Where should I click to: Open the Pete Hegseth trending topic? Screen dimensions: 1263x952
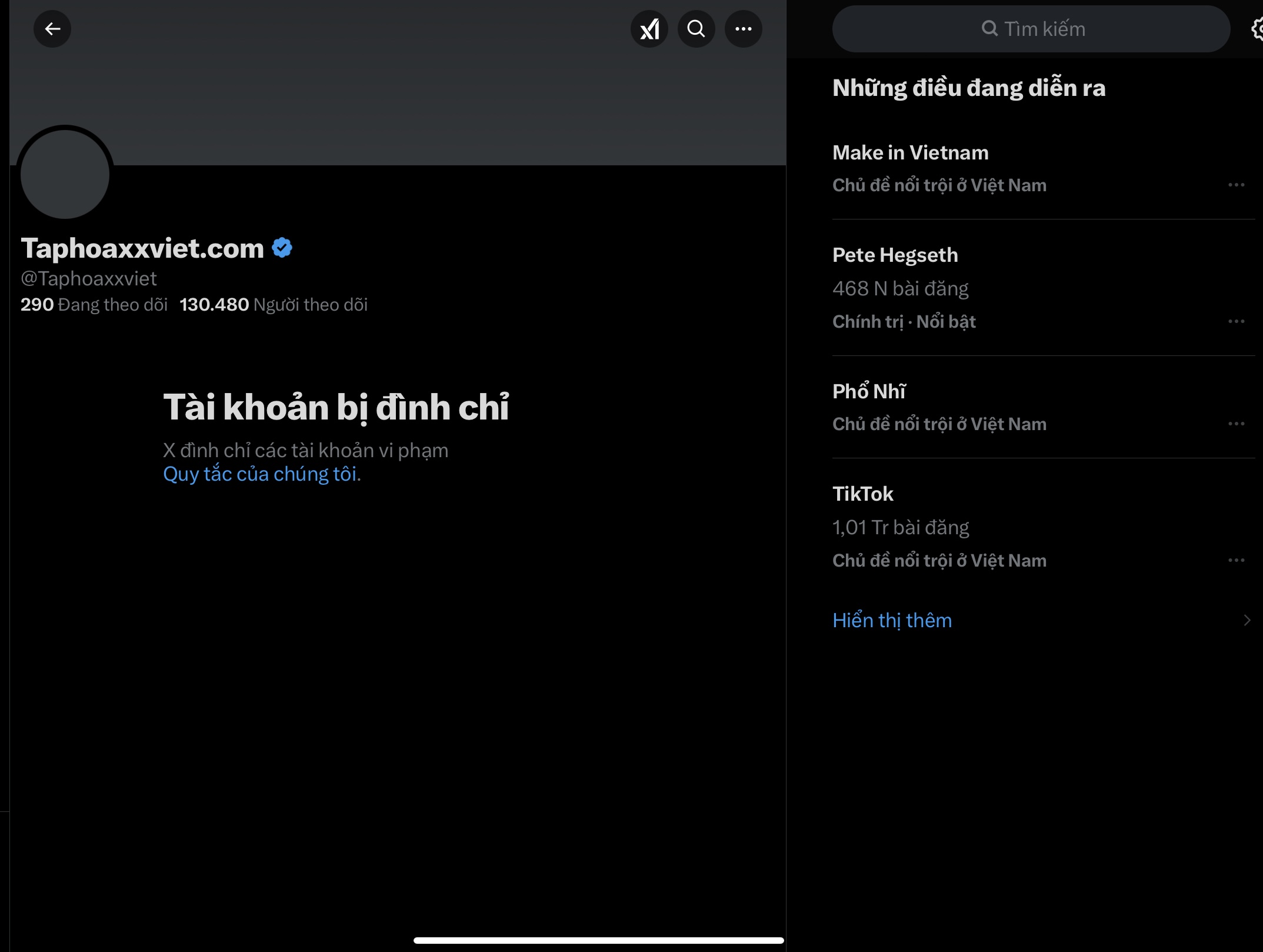pyautogui.click(x=895, y=255)
